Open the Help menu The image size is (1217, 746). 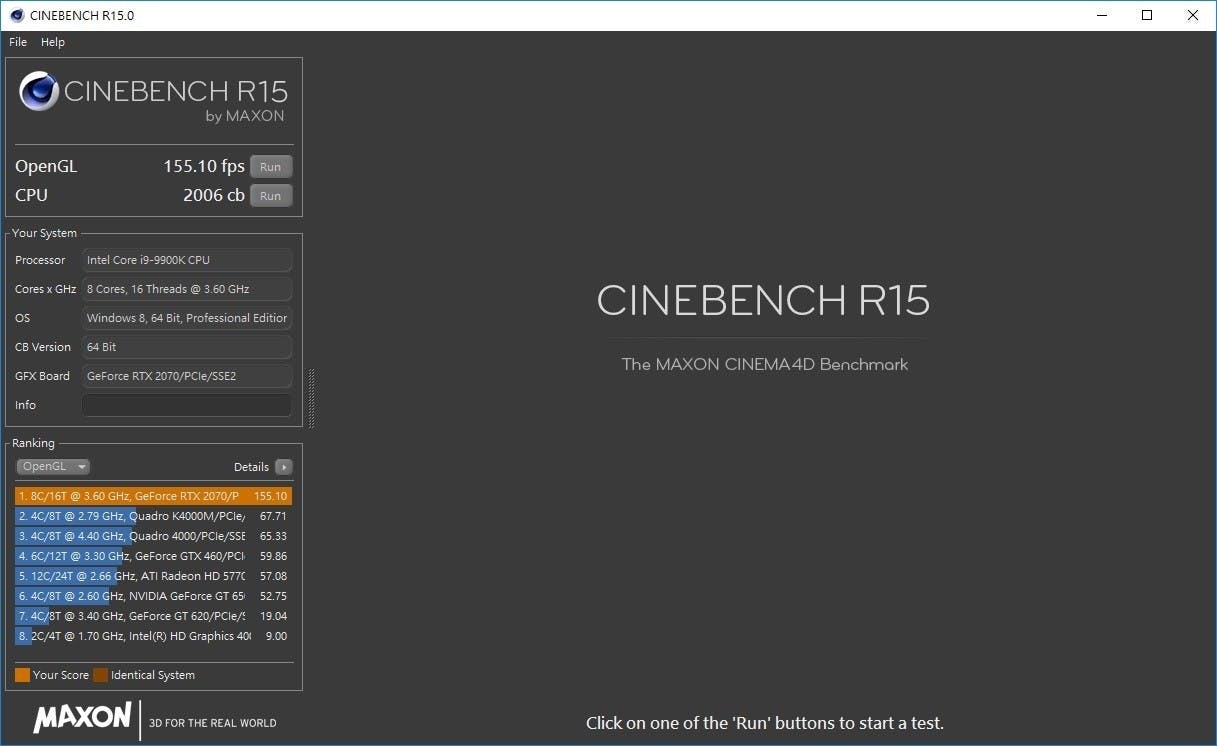(53, 42)
